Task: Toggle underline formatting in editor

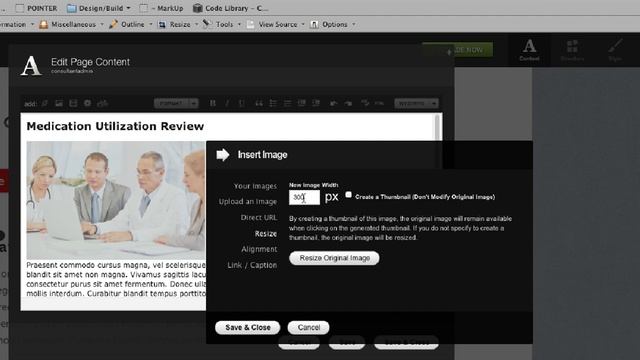Action: coord(241,103)
